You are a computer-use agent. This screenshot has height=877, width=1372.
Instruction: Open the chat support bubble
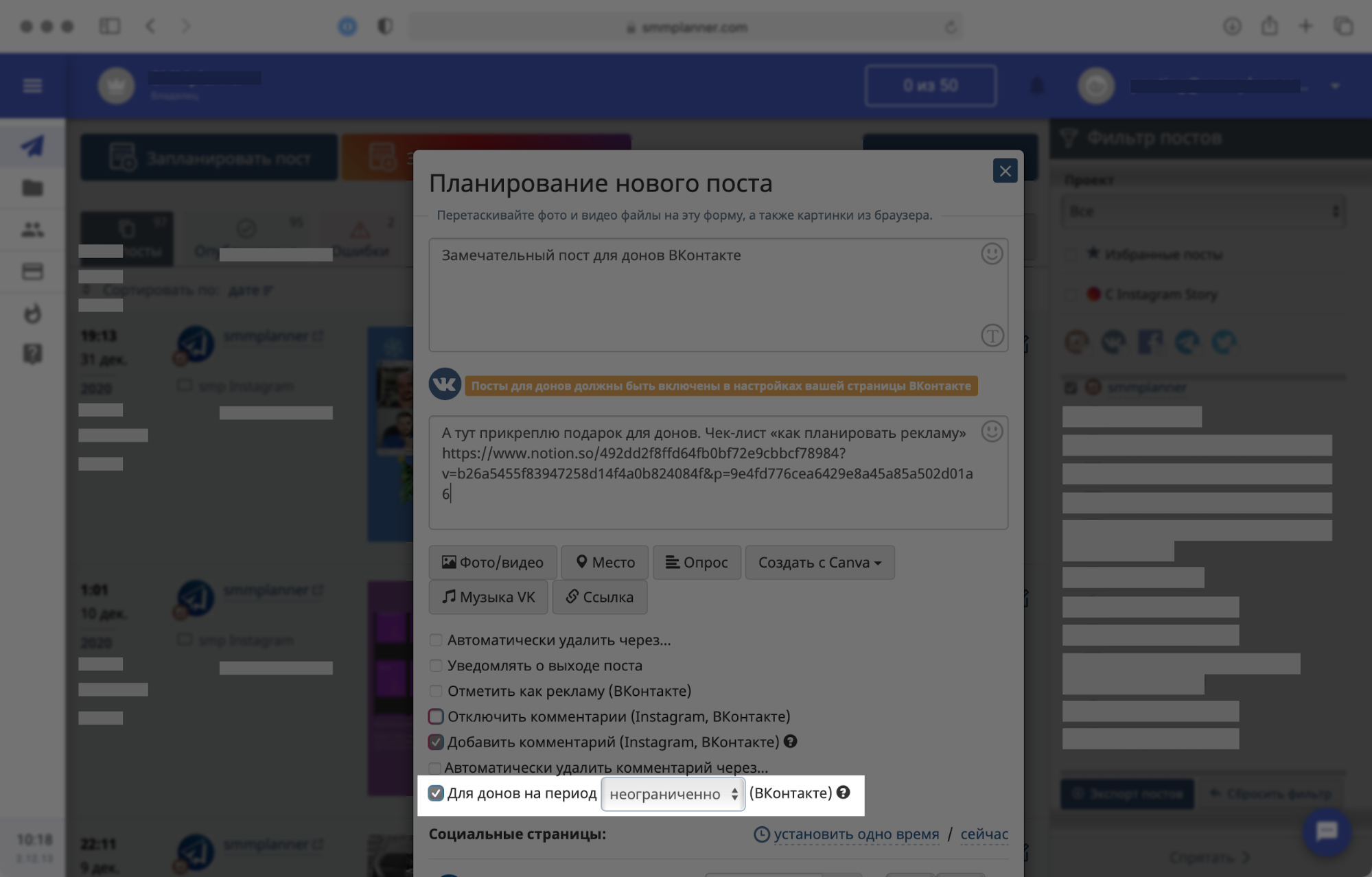tap(1326, 832)
